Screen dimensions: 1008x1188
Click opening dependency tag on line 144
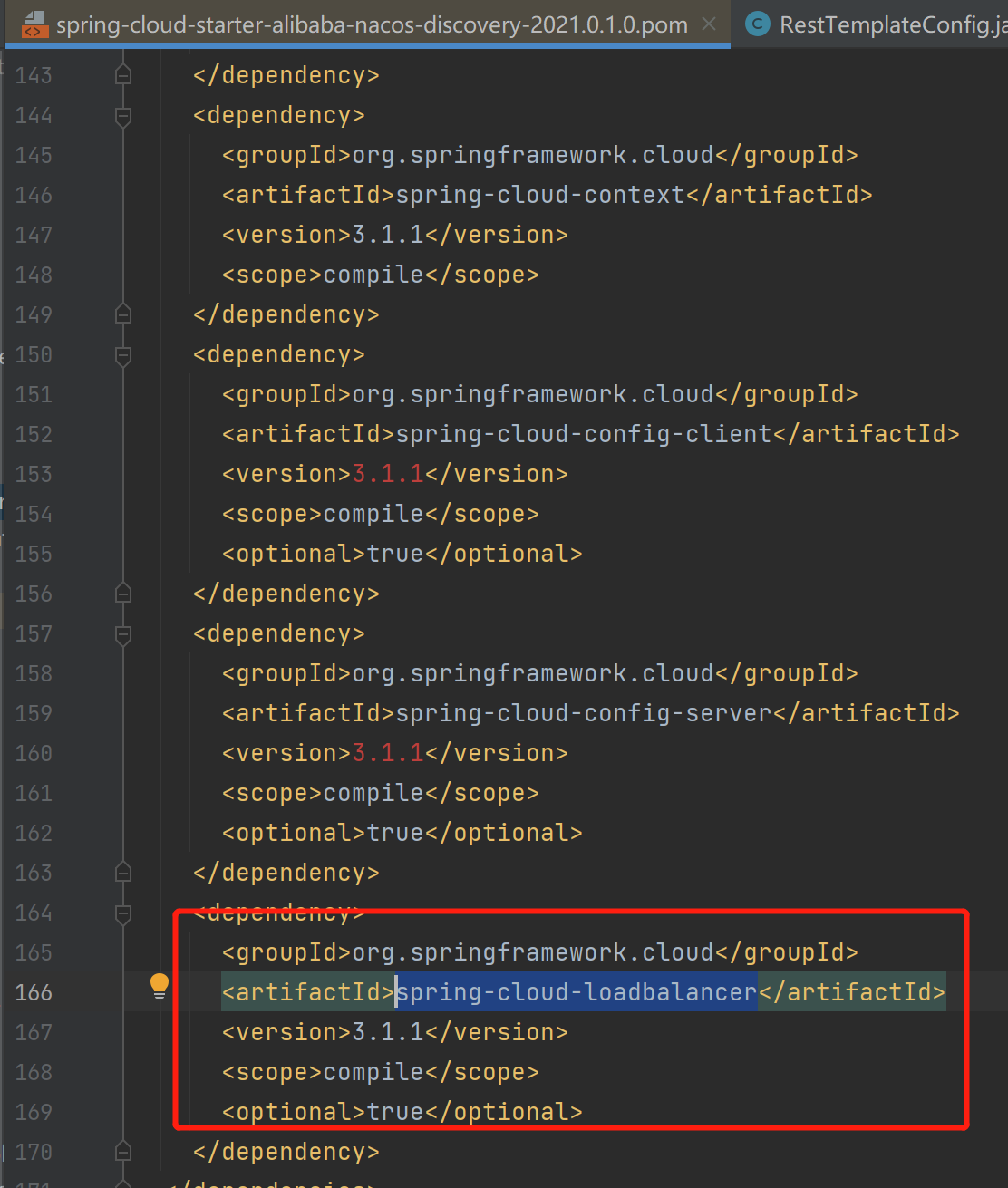point(279,115)
